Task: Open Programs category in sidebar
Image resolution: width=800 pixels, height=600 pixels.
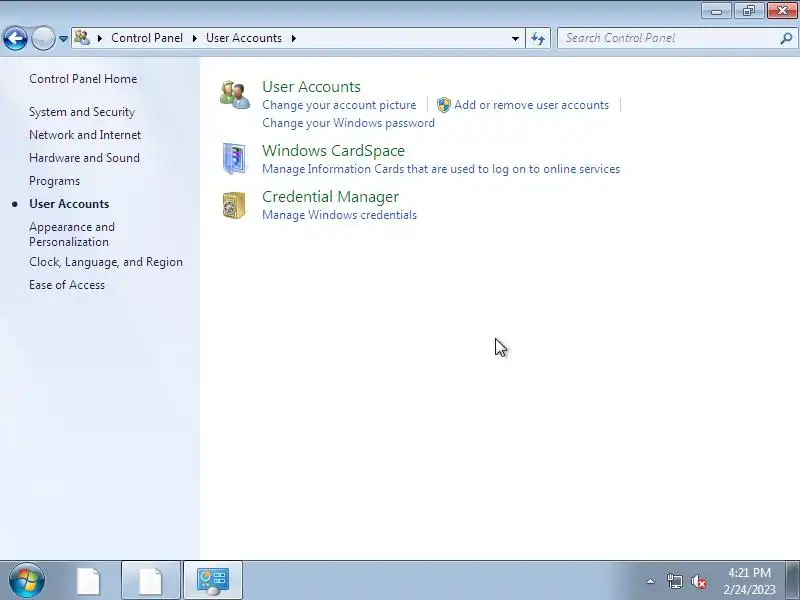Action: (x=55, y=181)
